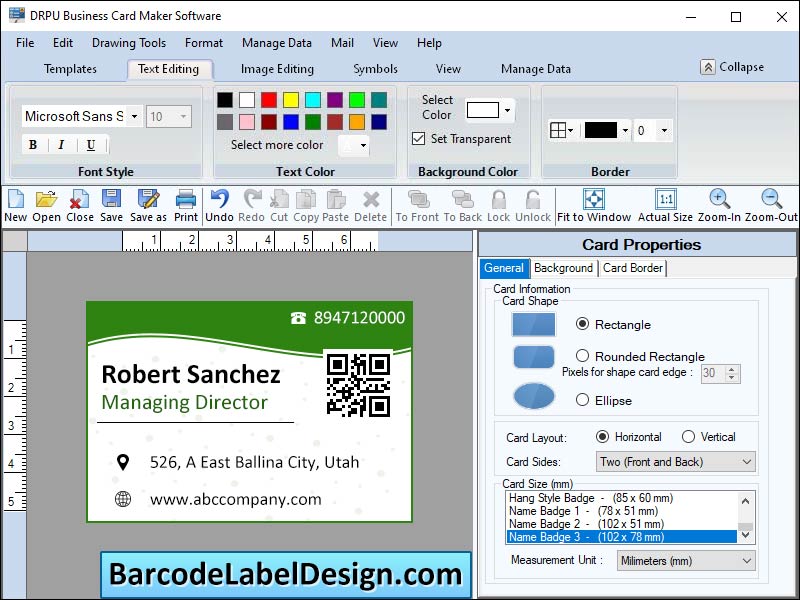Switch to the Background tab
Screen dimensions: 800x600
(x=563, y=268)
